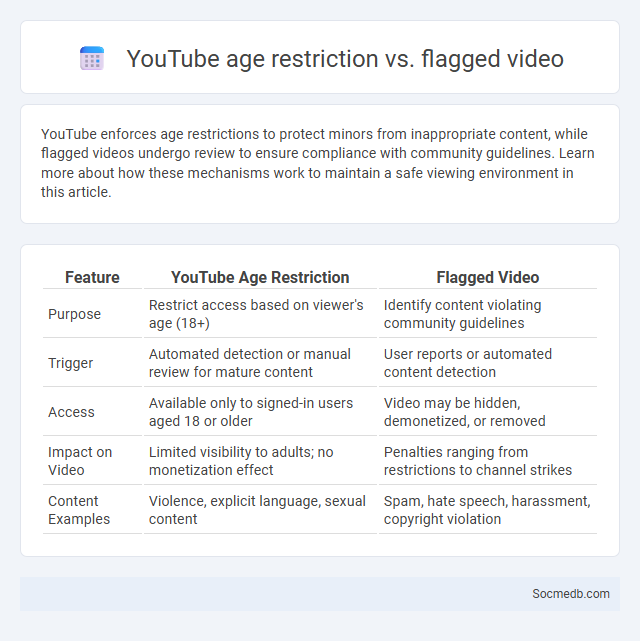This screenshot has height=641, width=640.
Task: Select the 'Feature' column header
Action: [x=92, y=277]
